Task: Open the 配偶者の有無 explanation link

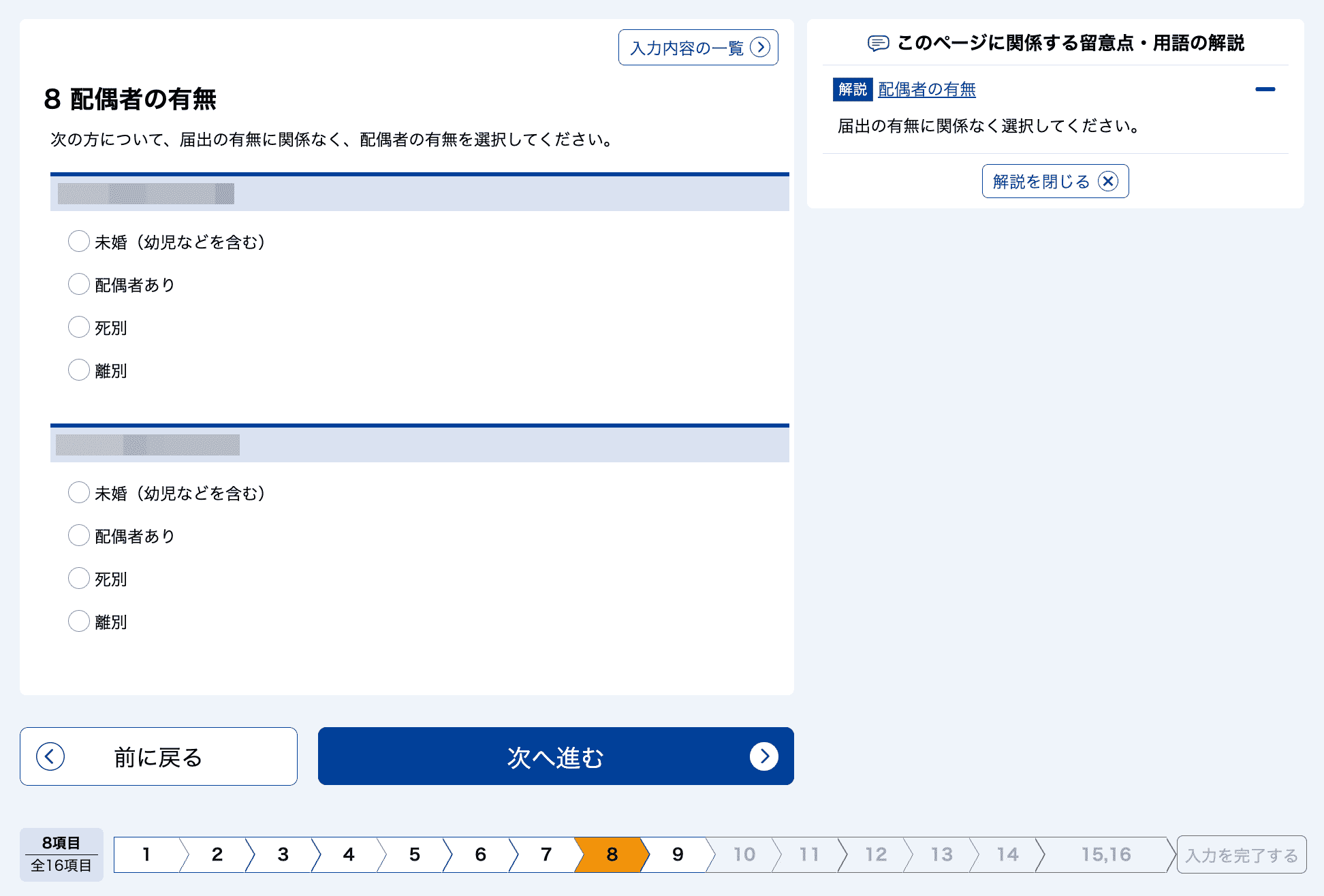Action: tap(926, 89)
